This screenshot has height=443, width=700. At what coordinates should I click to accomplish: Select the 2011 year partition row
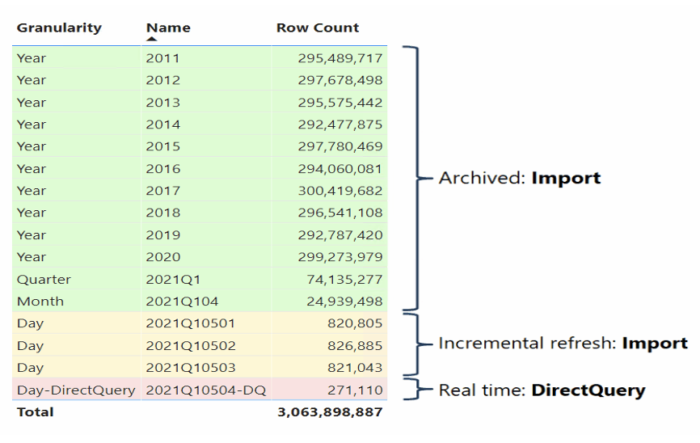(163, 58)
